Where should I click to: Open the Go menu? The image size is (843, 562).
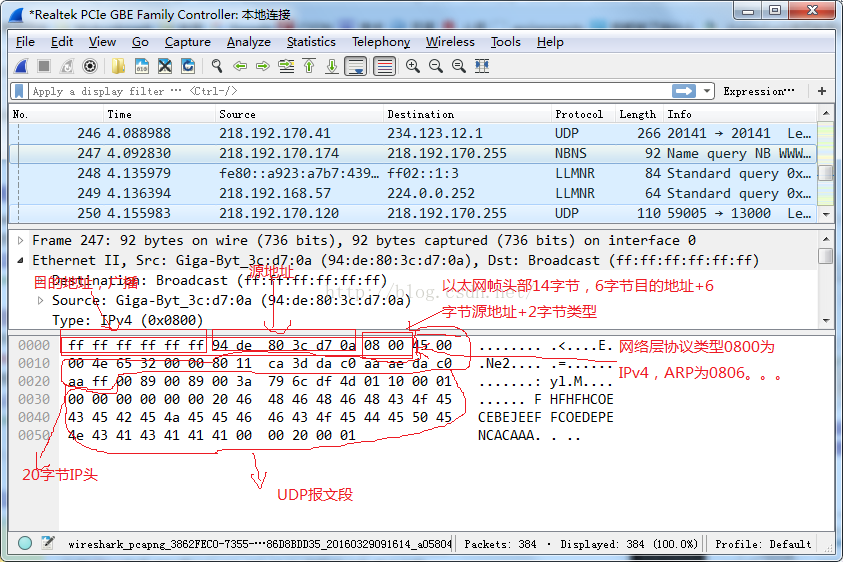[x=140, y=42]
